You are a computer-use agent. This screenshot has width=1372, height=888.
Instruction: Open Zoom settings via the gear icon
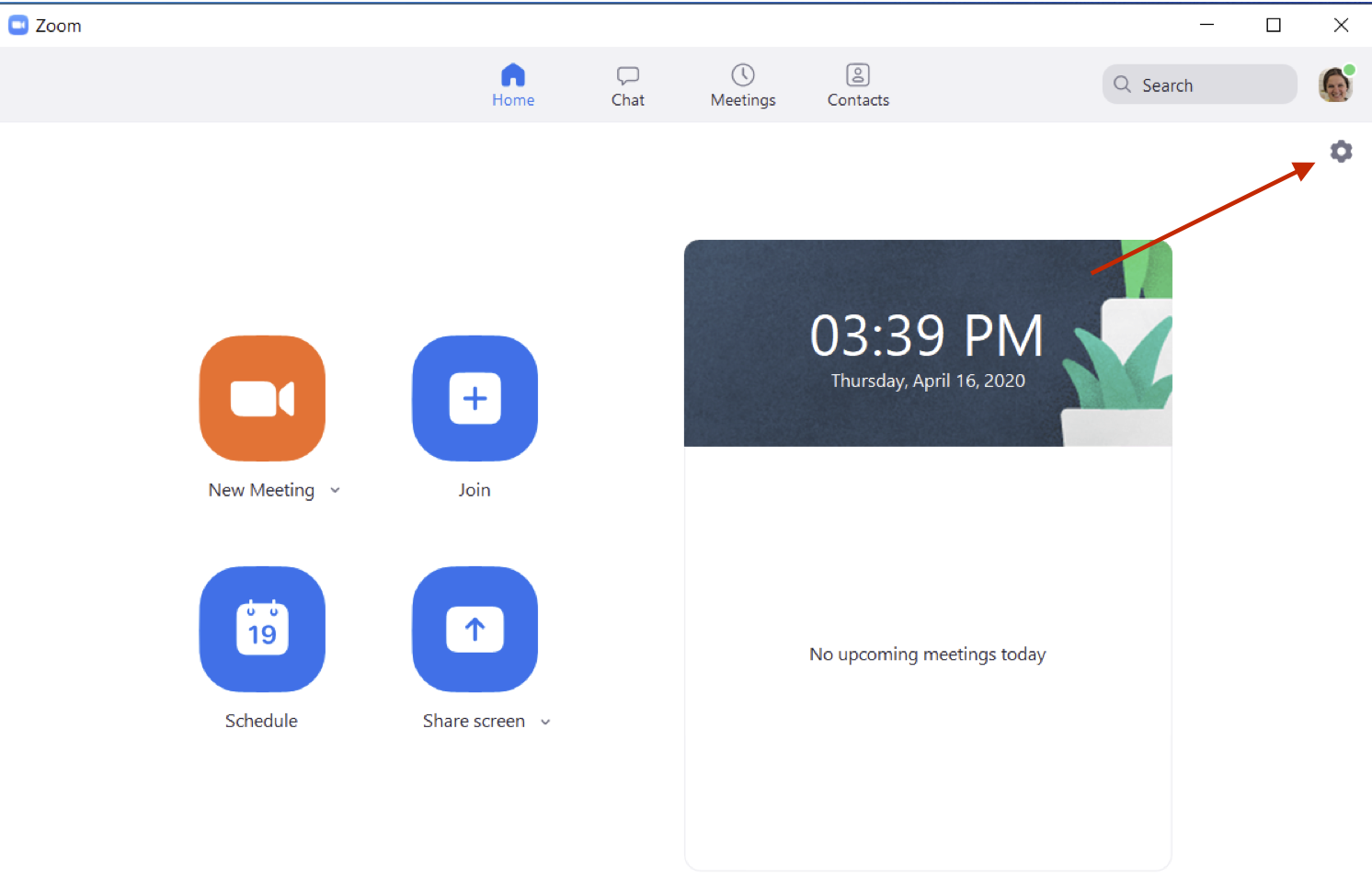coord(1342,151)
